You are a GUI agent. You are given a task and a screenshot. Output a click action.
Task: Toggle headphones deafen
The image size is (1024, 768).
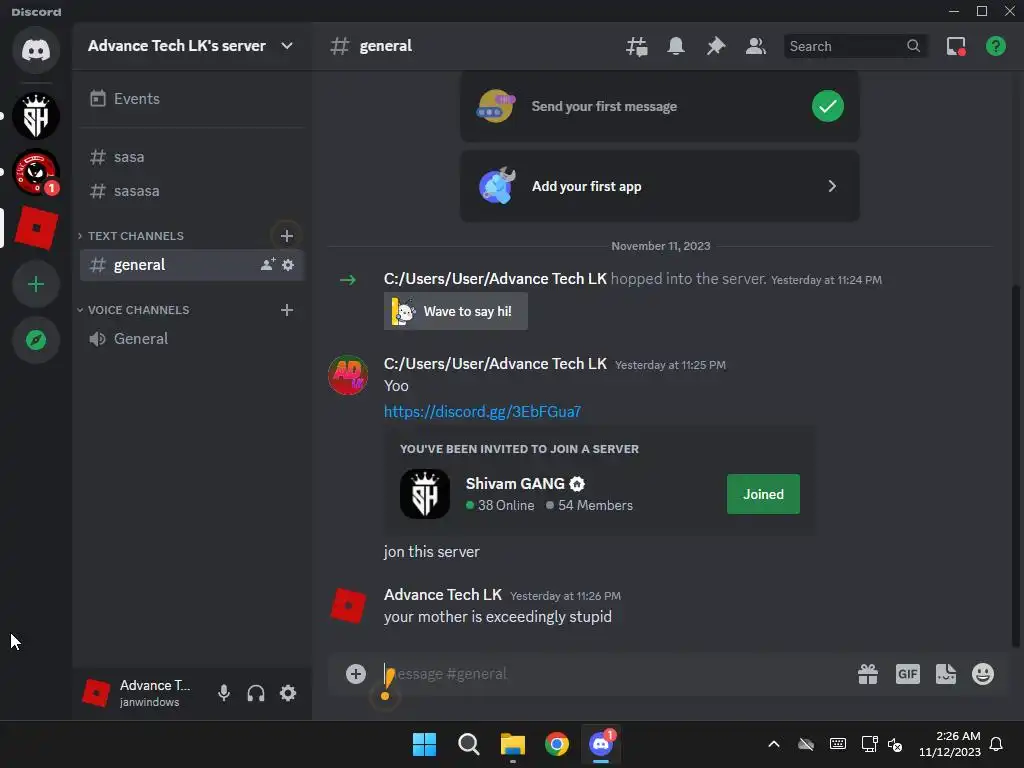[256, 693]
